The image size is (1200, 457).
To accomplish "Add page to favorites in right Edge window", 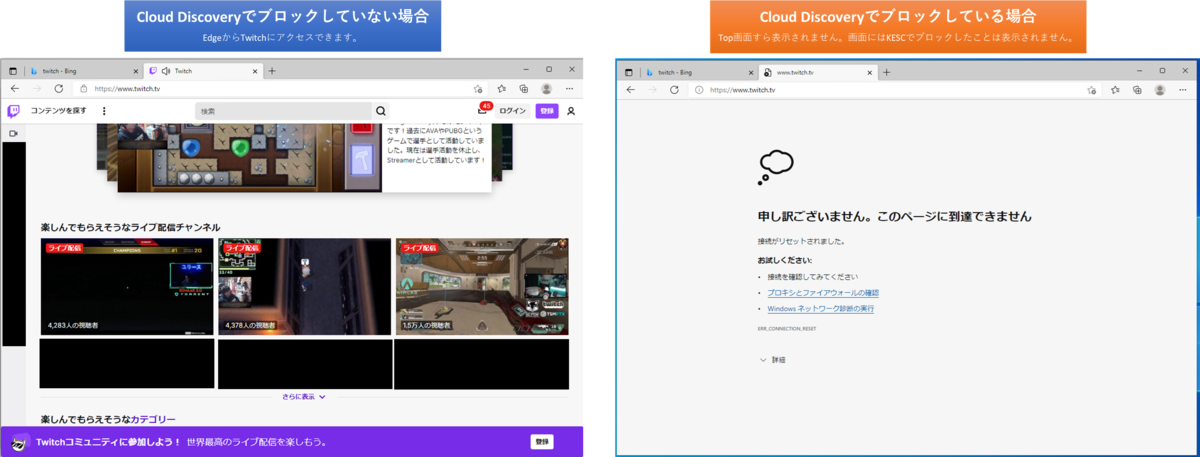I will click(1092, 90).
